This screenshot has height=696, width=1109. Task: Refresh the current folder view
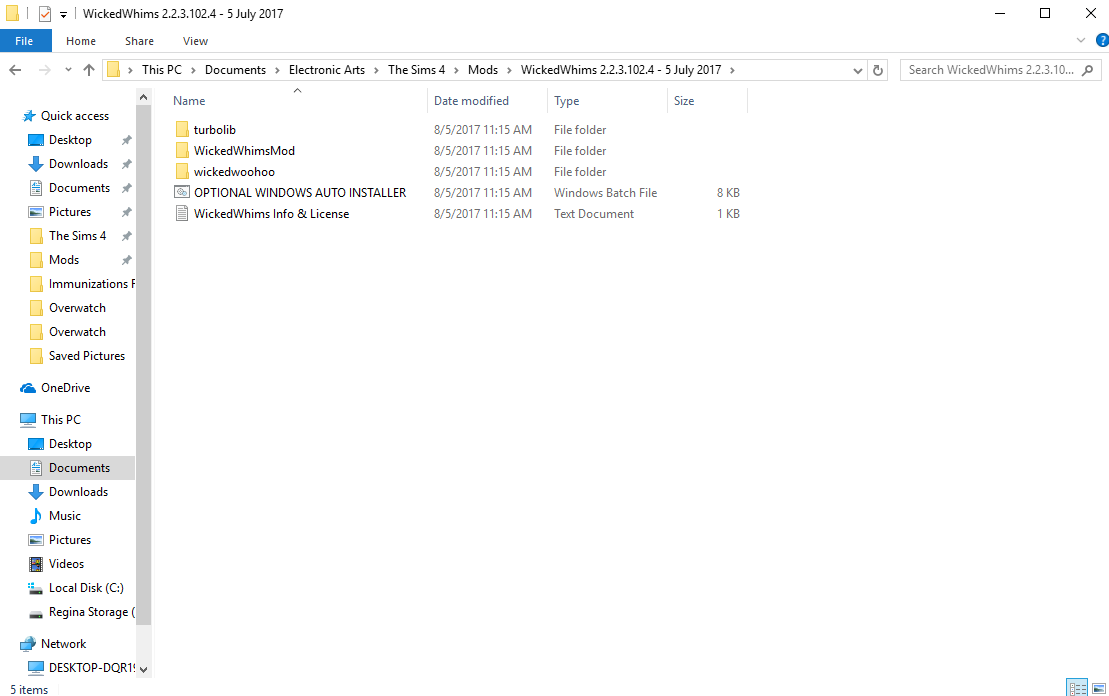878,70
